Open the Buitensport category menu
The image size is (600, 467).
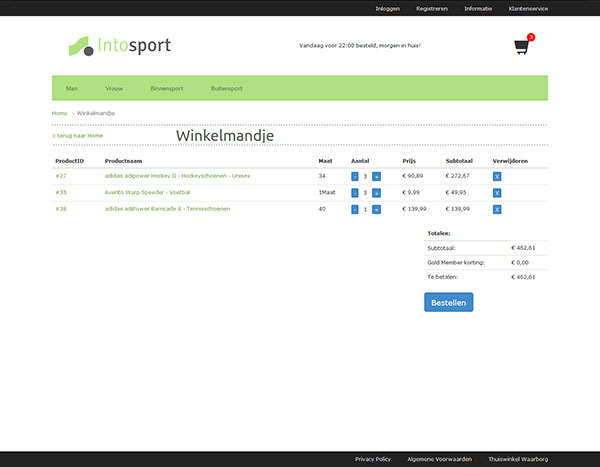coord(227,89)
